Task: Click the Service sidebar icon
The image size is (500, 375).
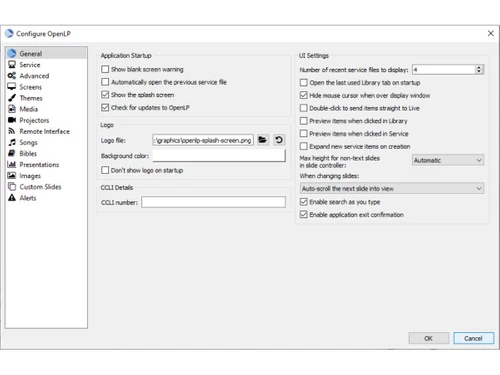Action: (12, 65)
